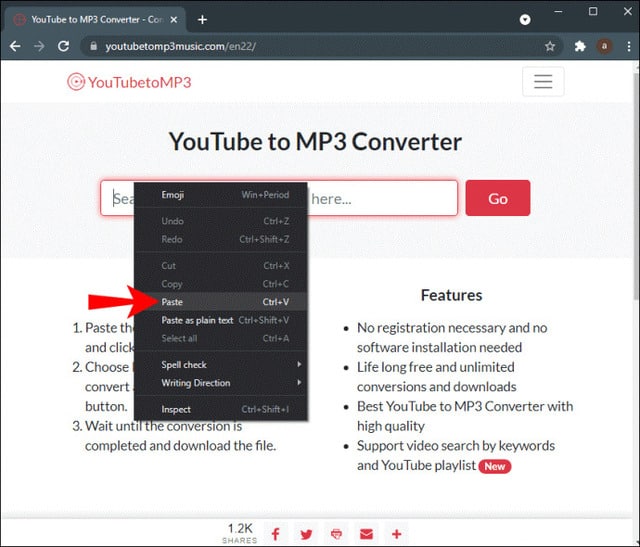Expand the Spell check submenu
Screen dimensions: 640x547
221,365
